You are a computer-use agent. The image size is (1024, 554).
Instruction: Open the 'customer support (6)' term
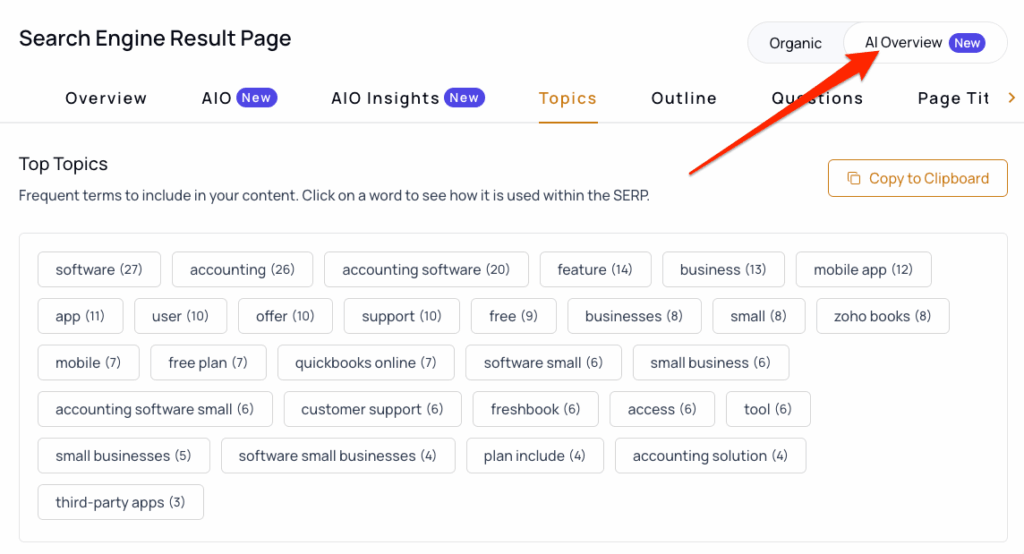372,409
